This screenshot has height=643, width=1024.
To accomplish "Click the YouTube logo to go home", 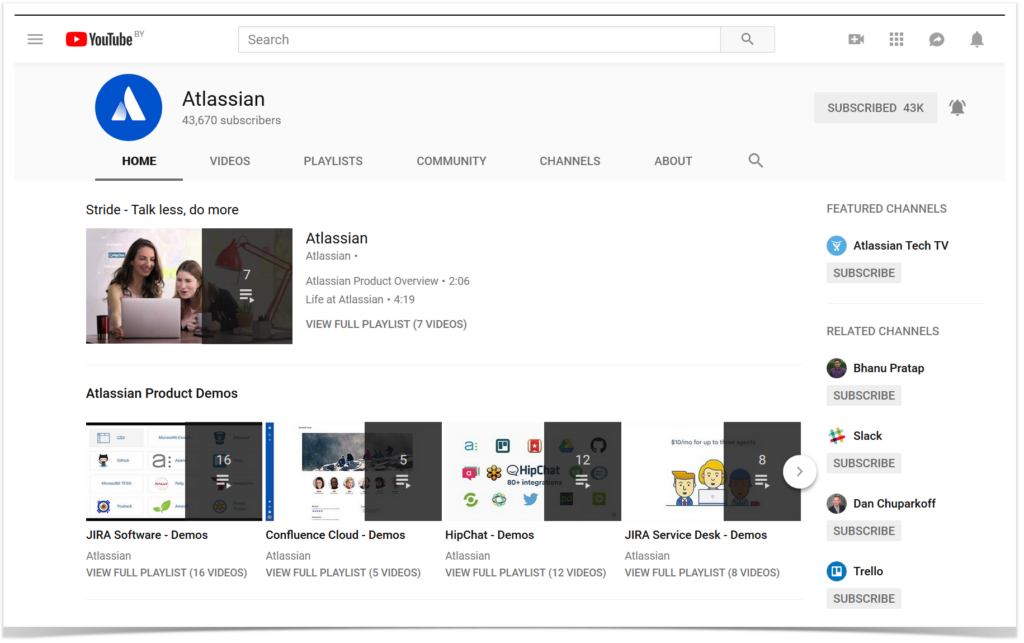I will coord(100,39).
